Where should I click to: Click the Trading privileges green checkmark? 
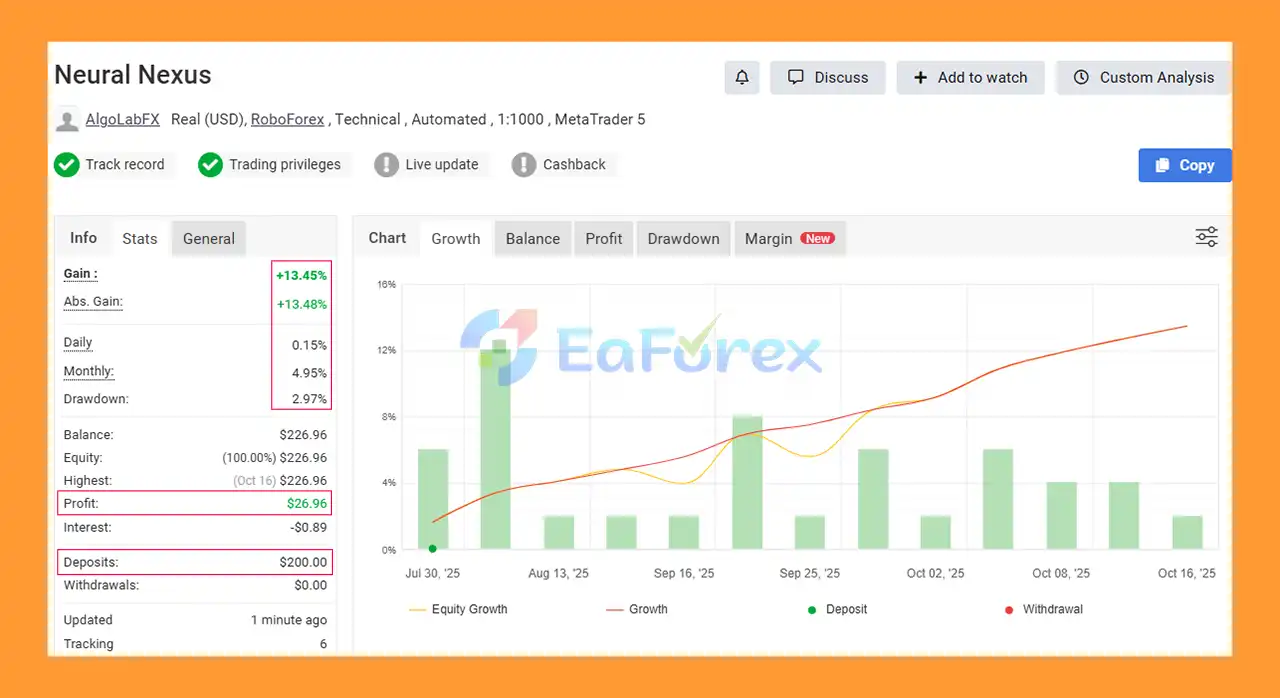[x=210, y=165]
